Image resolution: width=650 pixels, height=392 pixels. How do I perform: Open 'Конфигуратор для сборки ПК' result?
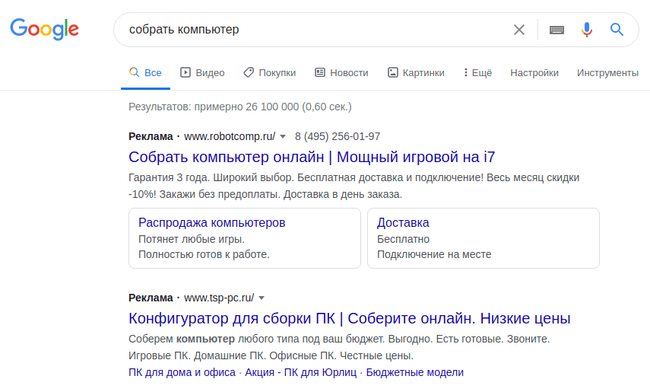click(349, 318)
